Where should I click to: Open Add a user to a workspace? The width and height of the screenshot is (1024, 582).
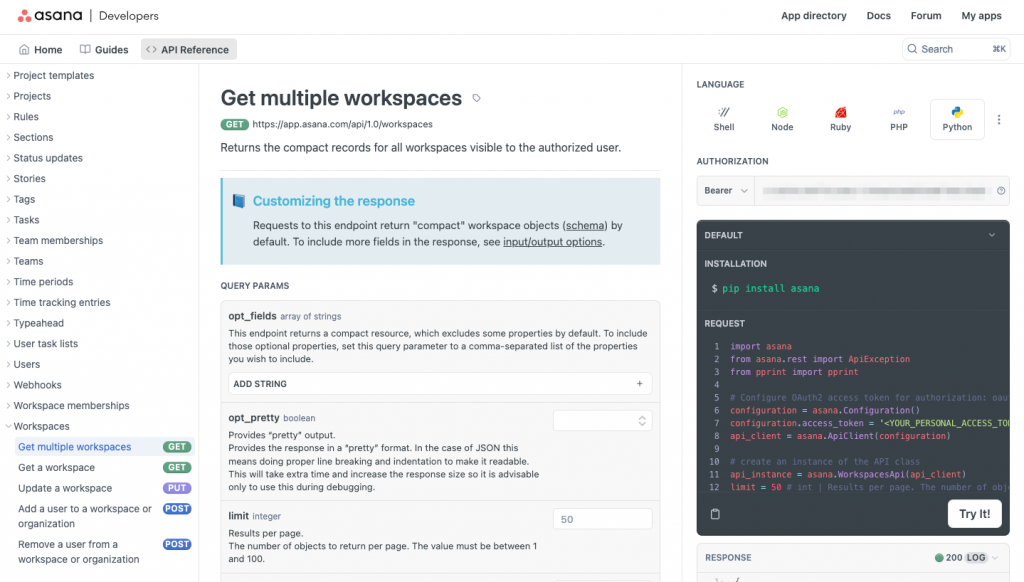[104, 516]
